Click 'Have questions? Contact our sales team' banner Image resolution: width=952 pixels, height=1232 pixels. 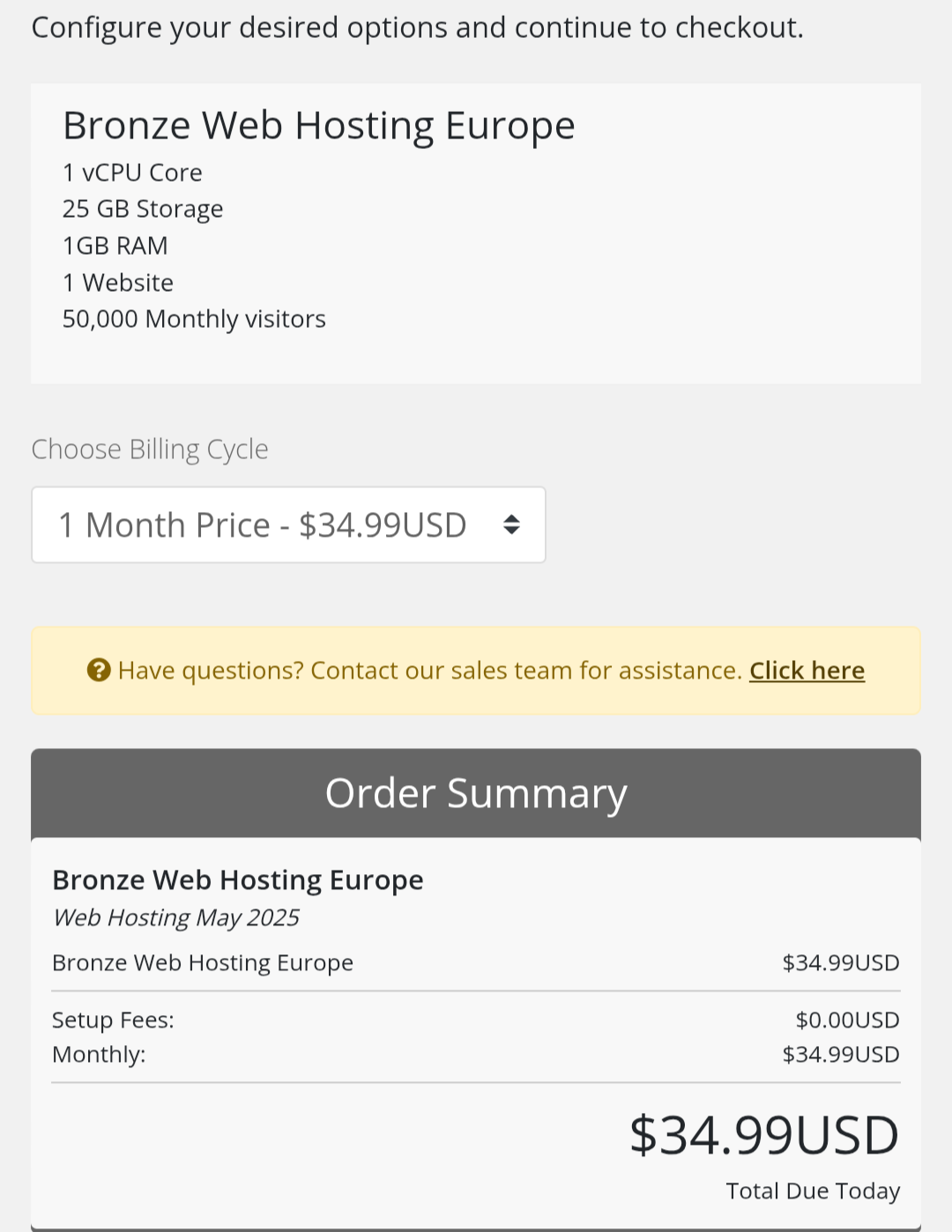476,671
